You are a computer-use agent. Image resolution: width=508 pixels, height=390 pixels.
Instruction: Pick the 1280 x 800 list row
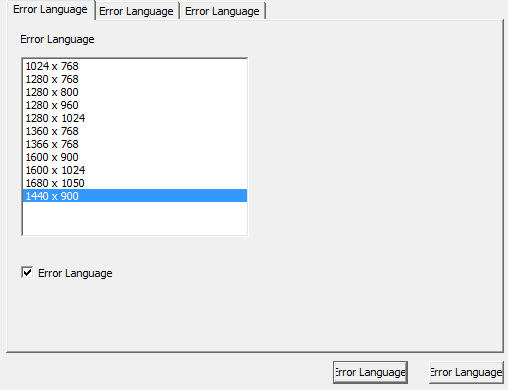coord(135,92)
